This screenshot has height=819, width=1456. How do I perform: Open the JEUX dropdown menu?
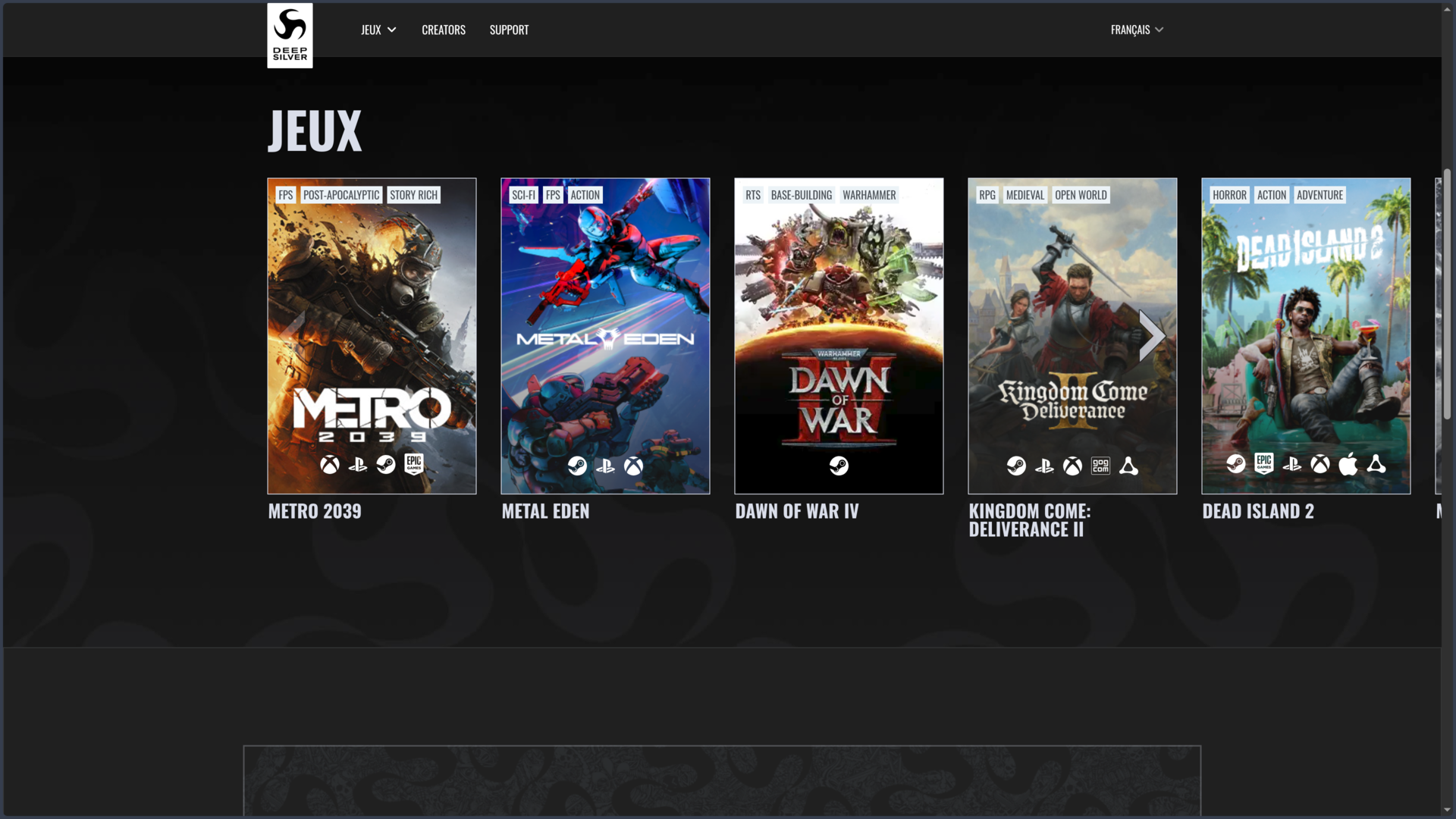point(378,30)
